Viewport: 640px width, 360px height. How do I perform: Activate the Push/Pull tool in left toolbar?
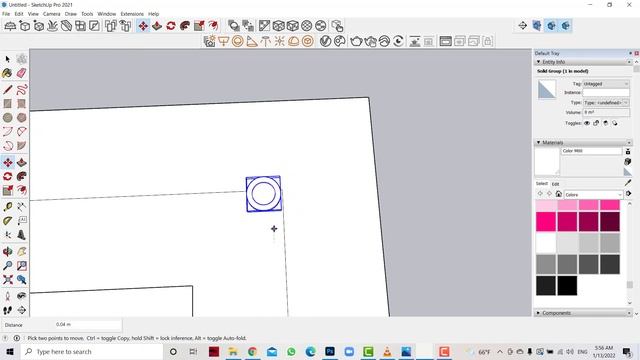(22, 162)
